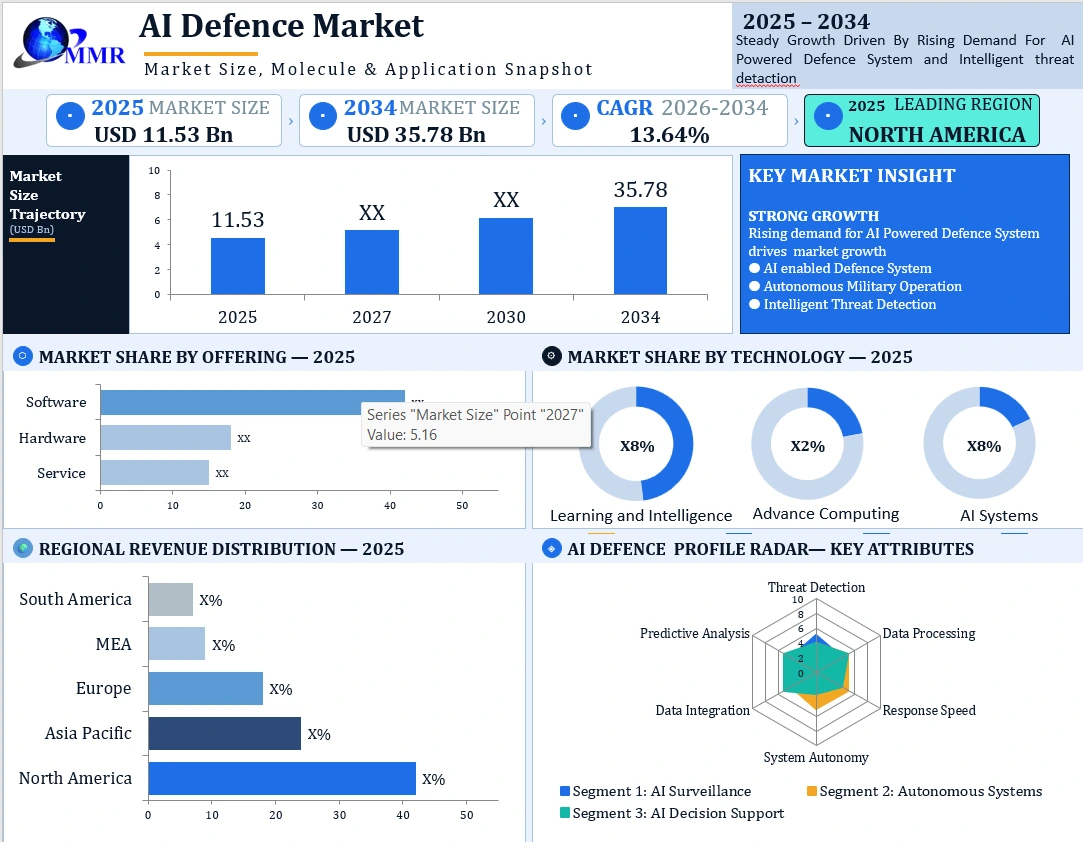Click the Europe revenue bar
Screen dimensions: 1083x842
coord(205,688)
